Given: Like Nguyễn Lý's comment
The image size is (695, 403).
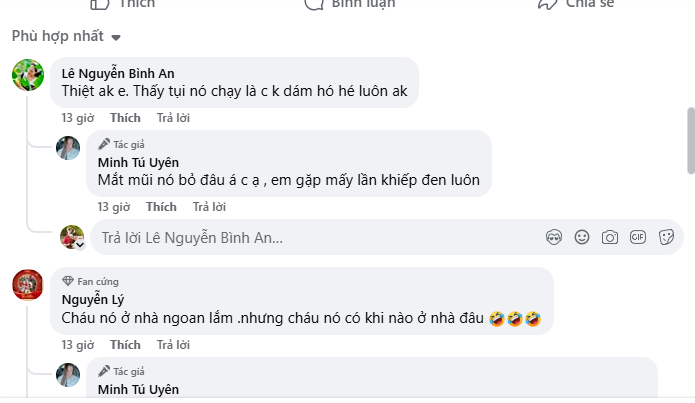Looking at the screenshot, I should click(x=125, y=345).
